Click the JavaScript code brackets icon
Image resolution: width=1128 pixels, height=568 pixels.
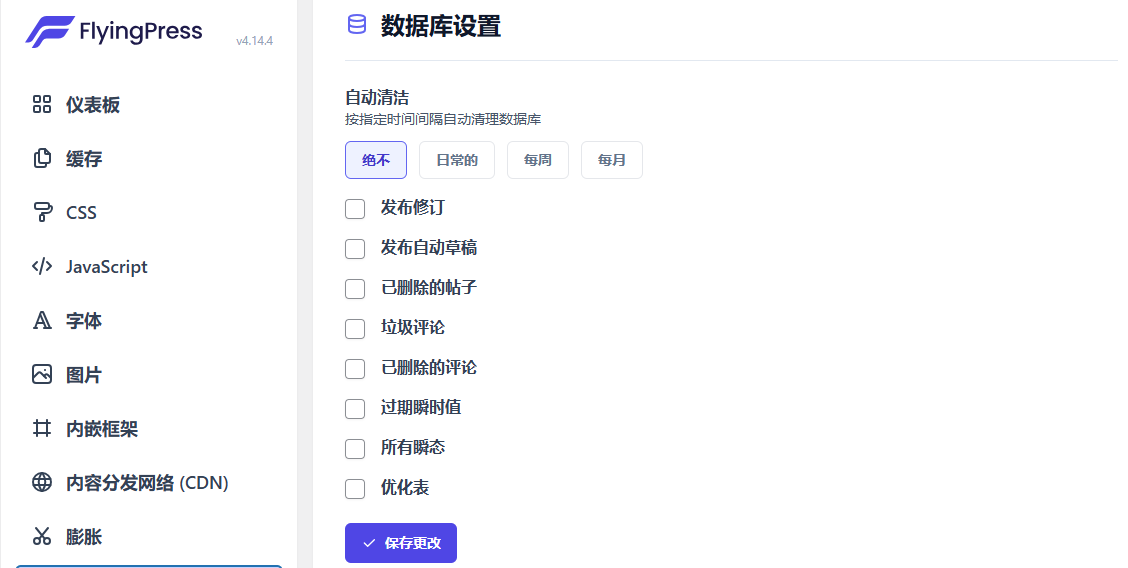[42, 267]
